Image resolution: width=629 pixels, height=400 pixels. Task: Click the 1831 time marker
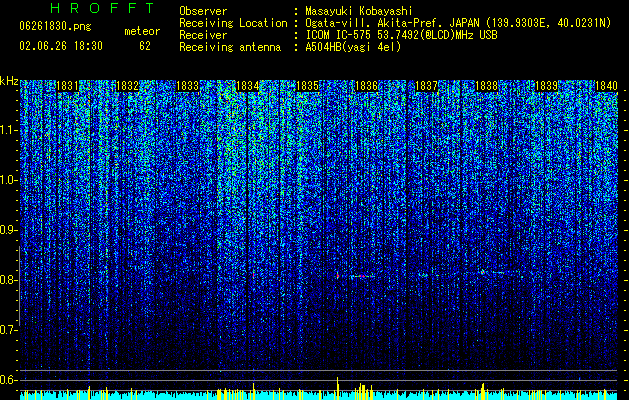(67, 86)
